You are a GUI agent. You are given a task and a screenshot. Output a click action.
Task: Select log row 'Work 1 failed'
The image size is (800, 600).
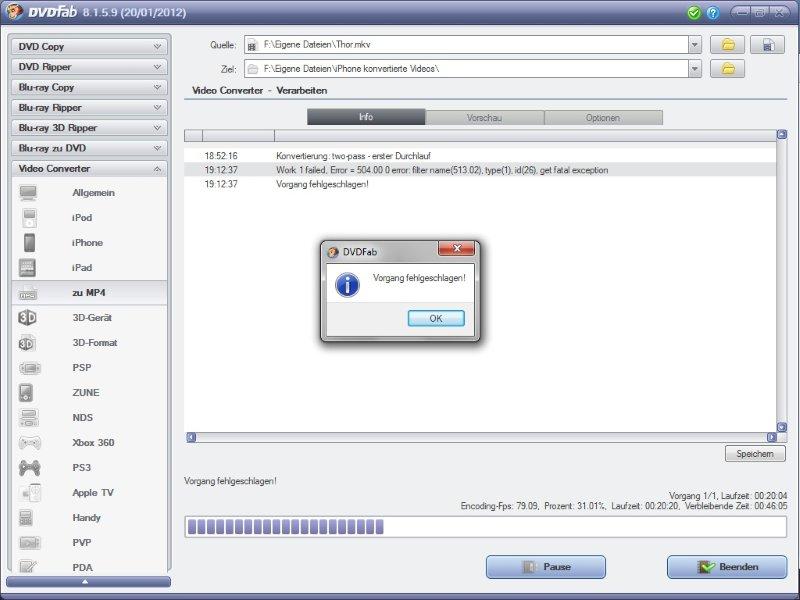coord(480,170)
